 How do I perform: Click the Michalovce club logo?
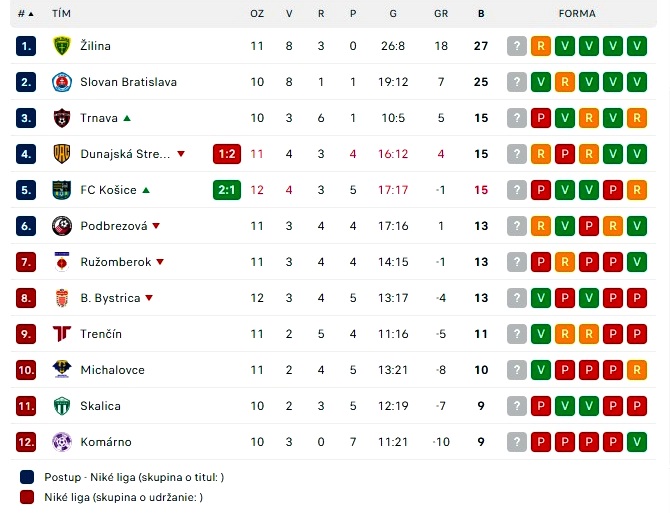[62, 370]
